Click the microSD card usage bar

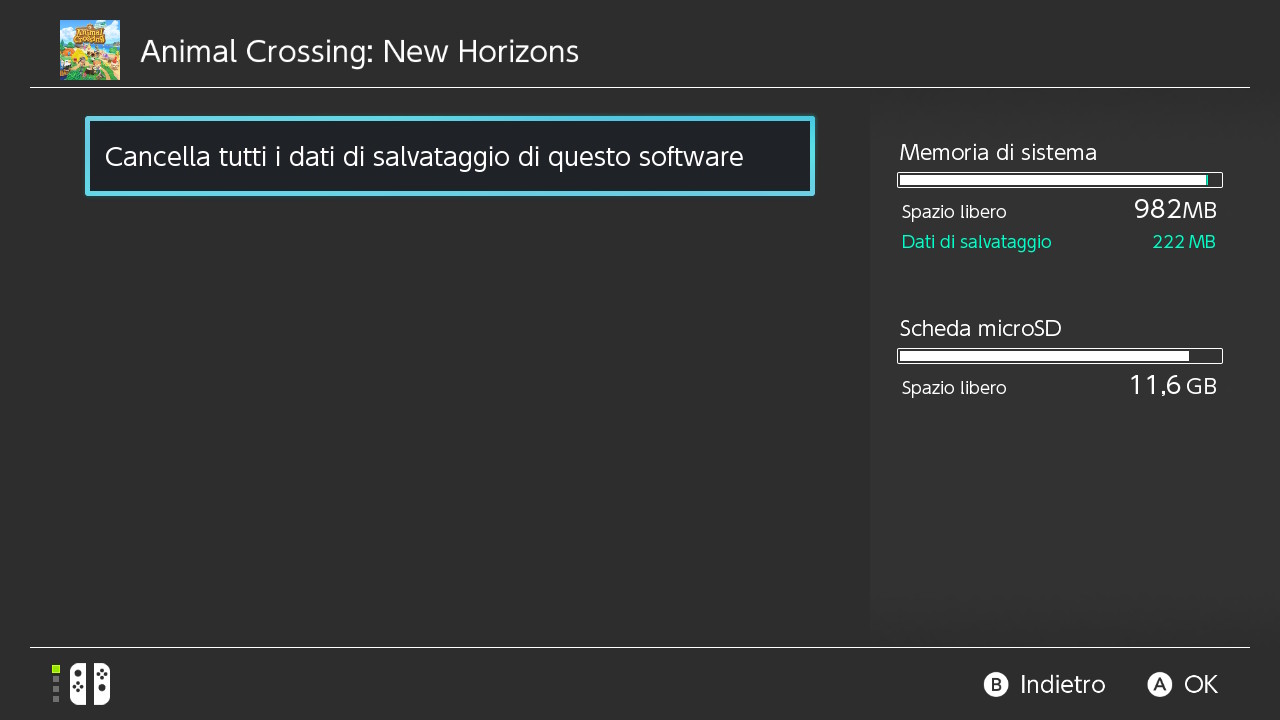(x=1060, y=356)
